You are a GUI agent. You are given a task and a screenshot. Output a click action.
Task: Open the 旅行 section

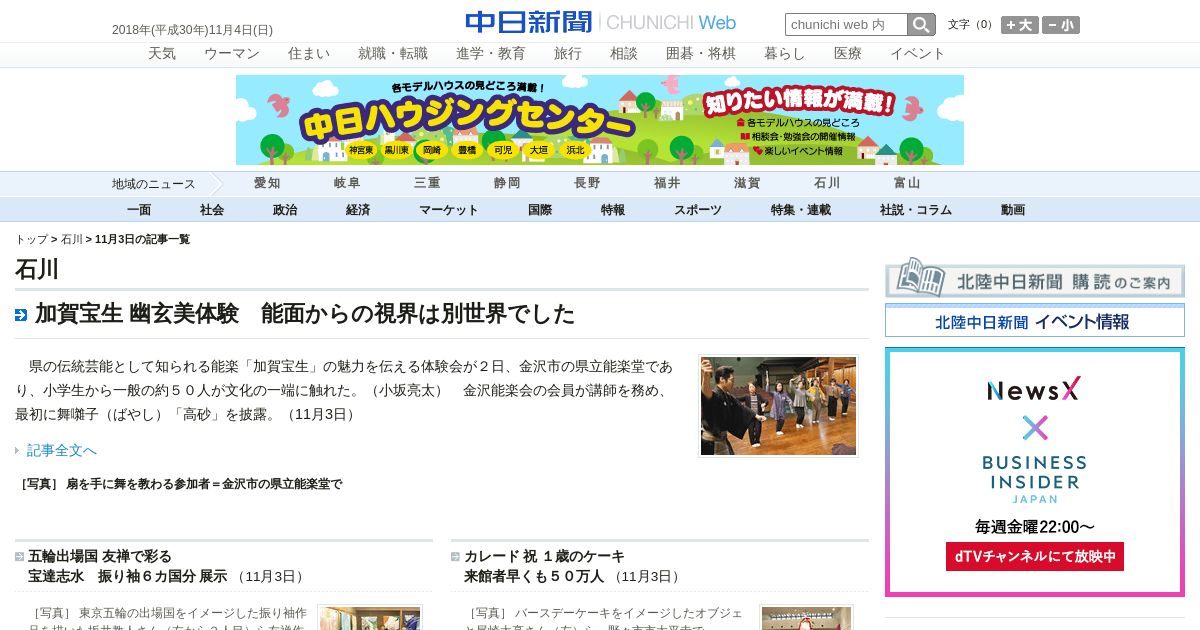(x=568, y=54)
